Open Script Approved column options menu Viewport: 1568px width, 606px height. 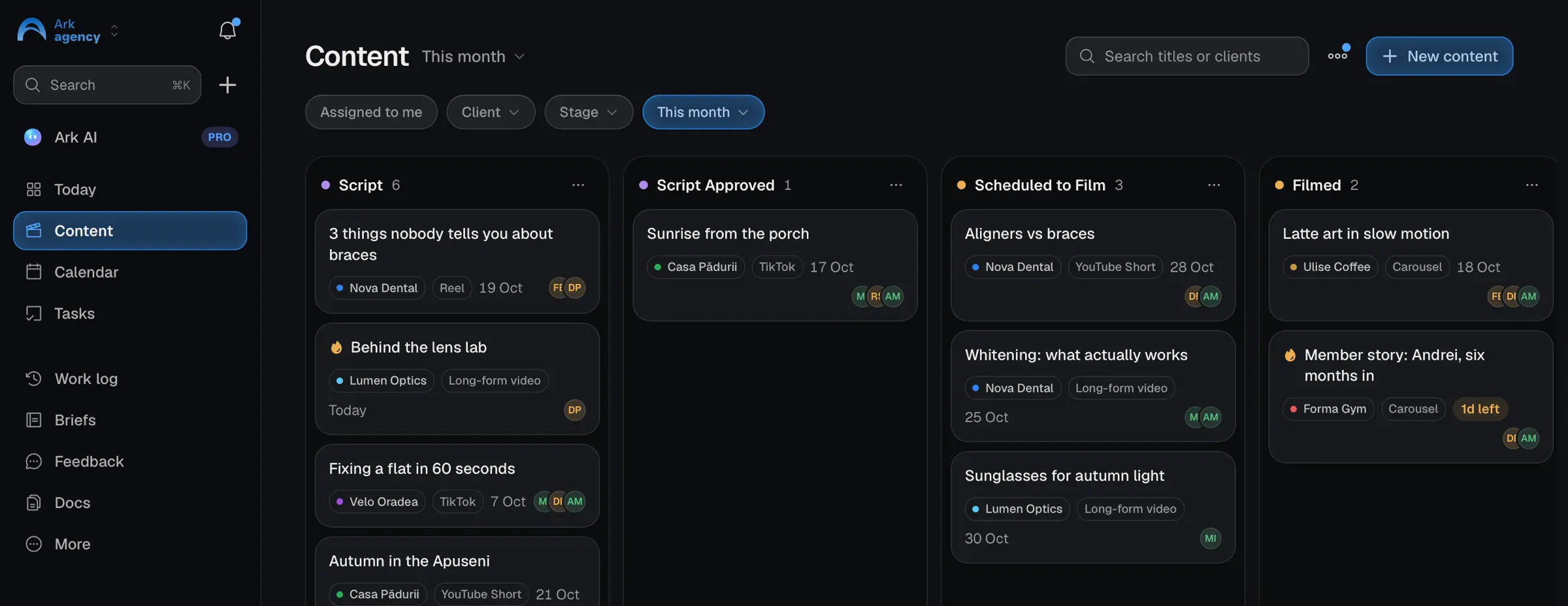point(896,185)
